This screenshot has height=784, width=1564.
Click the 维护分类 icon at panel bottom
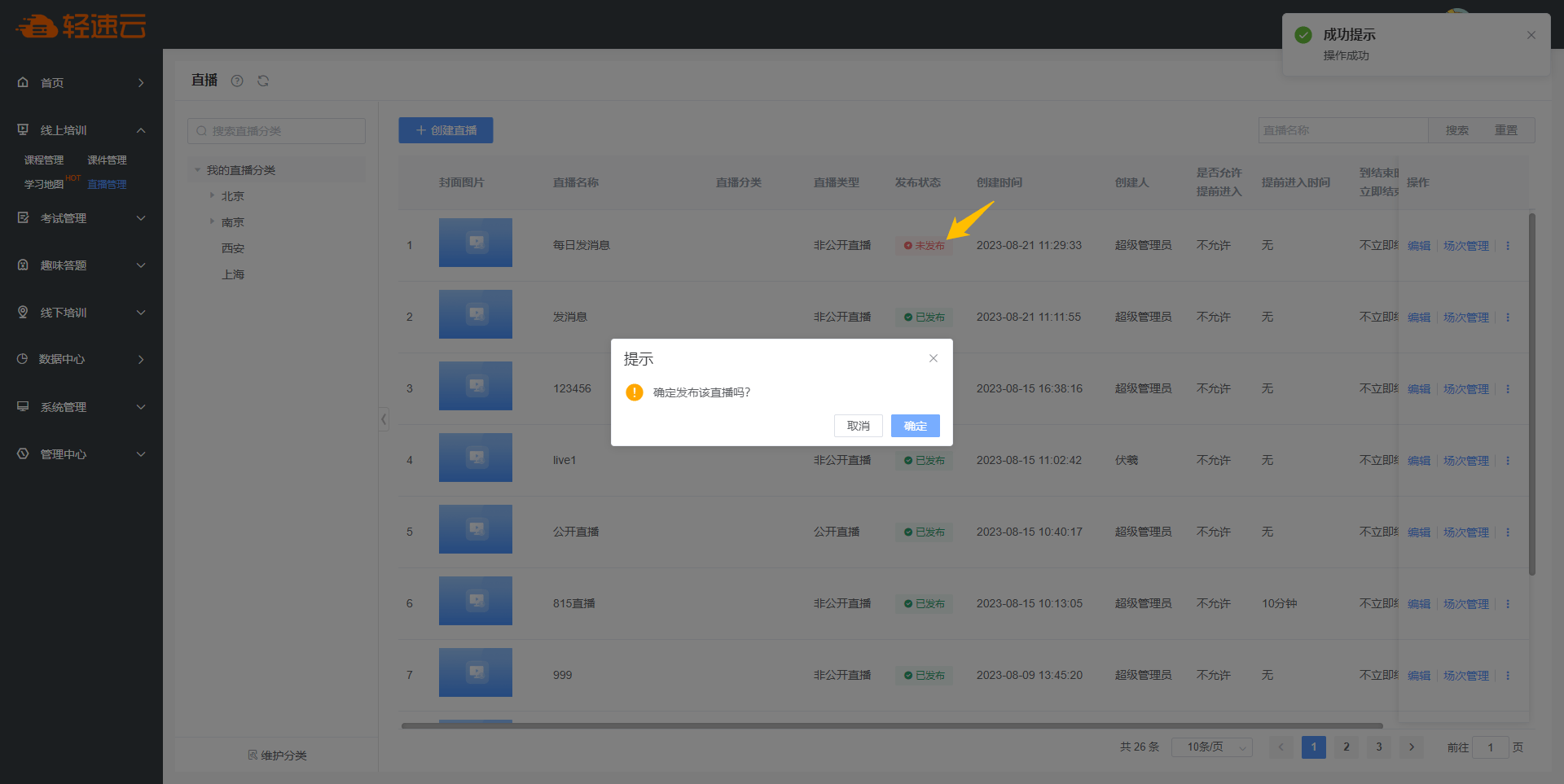pyautogui.click(x=253, y=756)
